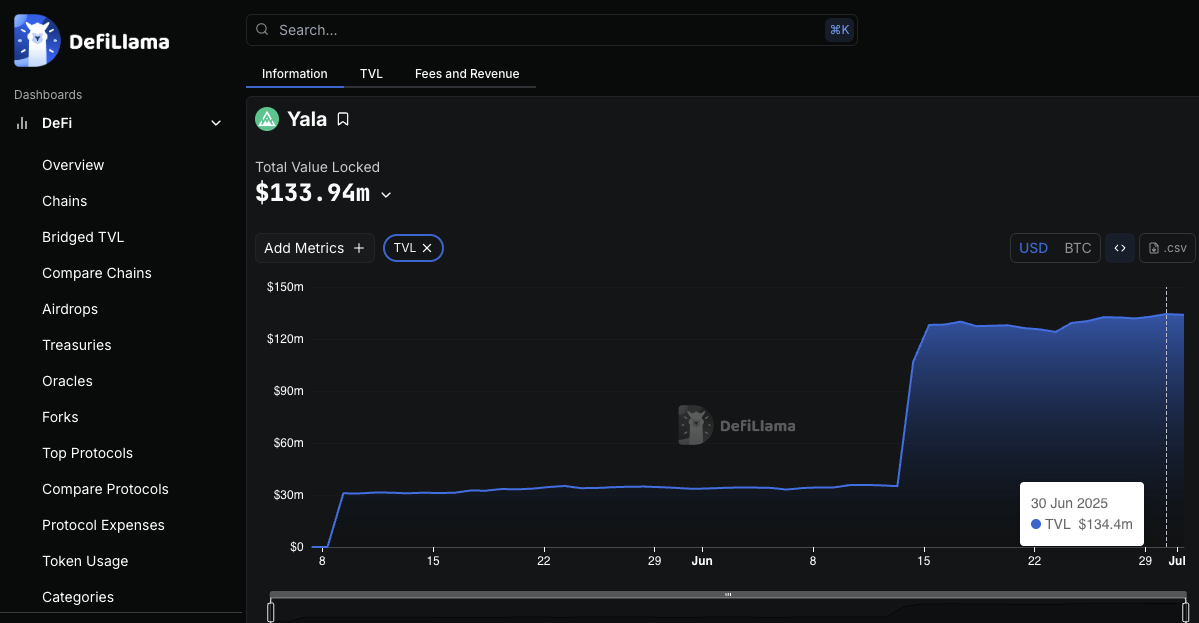
Task: Open Chains in the sidebar
Action: coord(64,201)
